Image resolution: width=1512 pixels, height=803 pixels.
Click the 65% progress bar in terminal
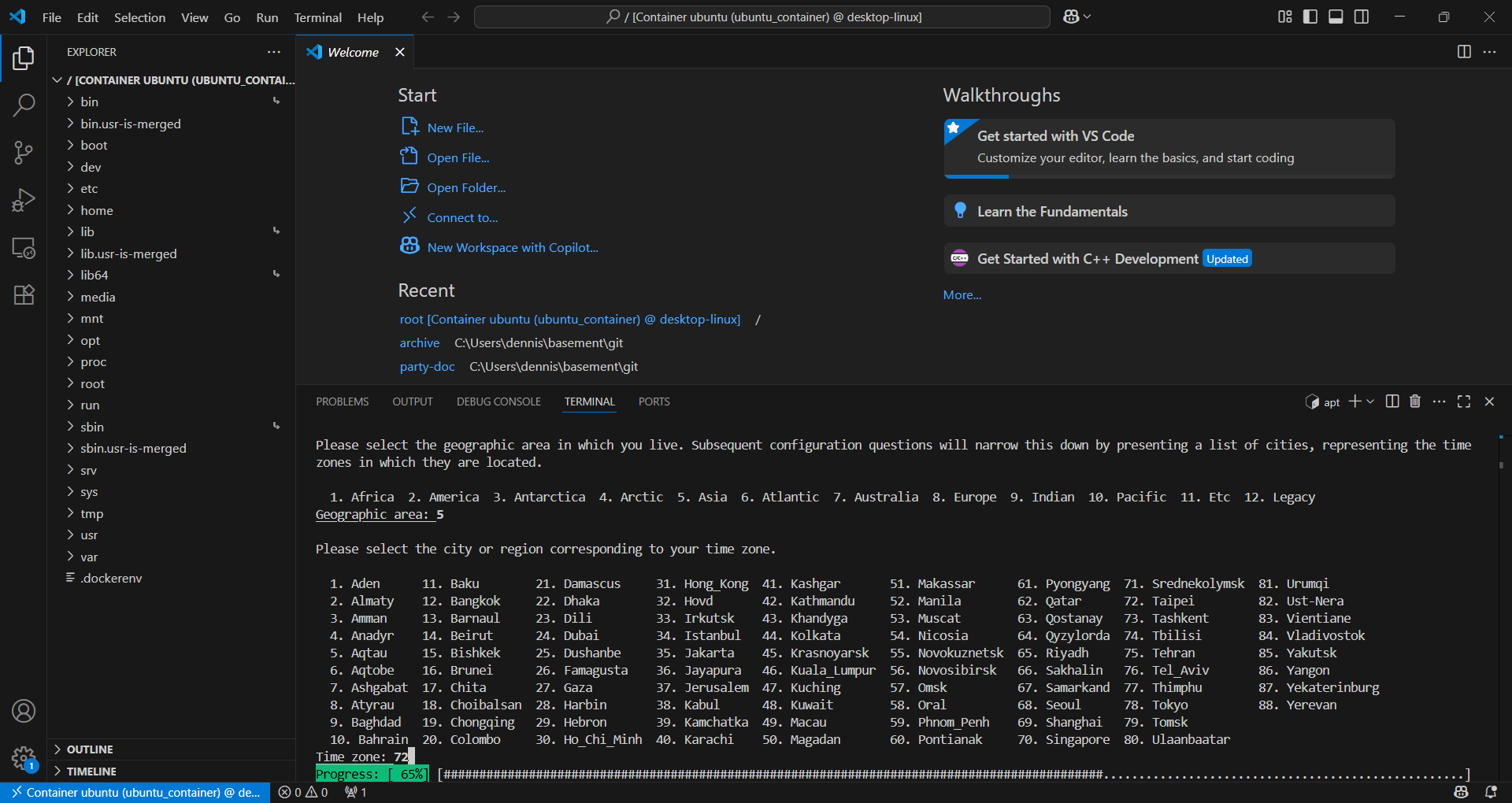372,774
